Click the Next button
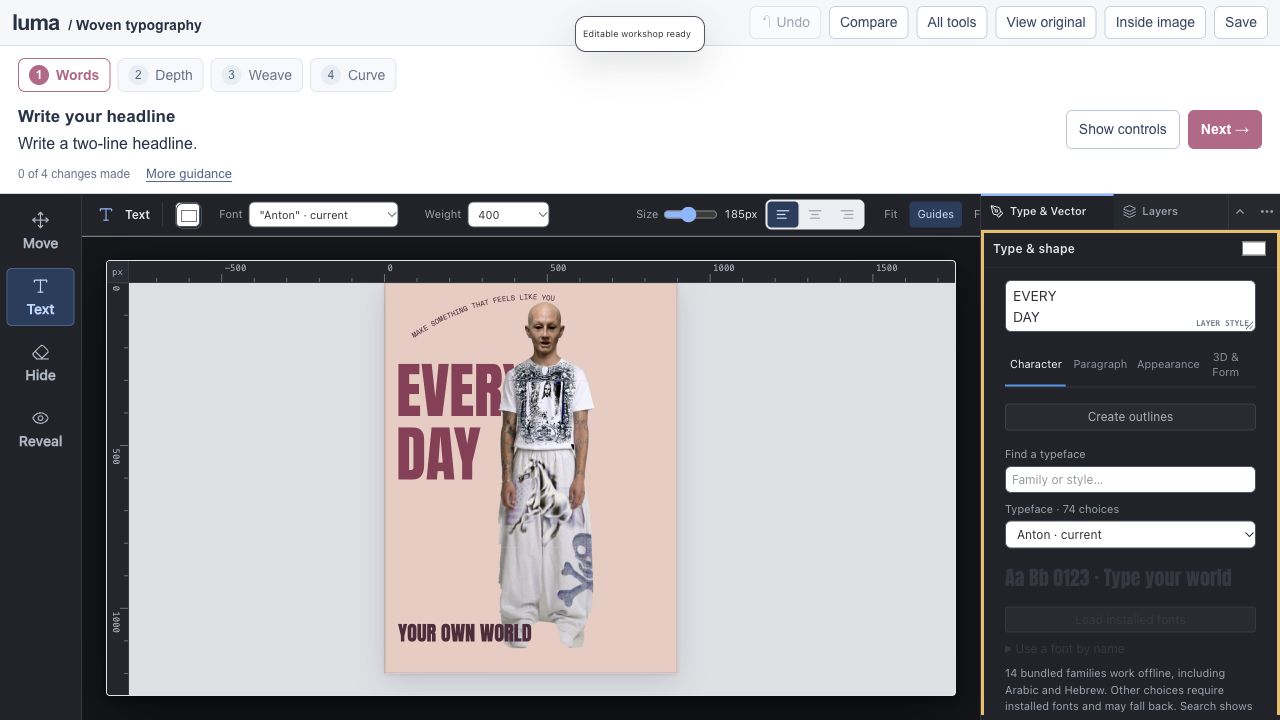The height and width of the screenshot is (720, 1280). click(1225, 129)
